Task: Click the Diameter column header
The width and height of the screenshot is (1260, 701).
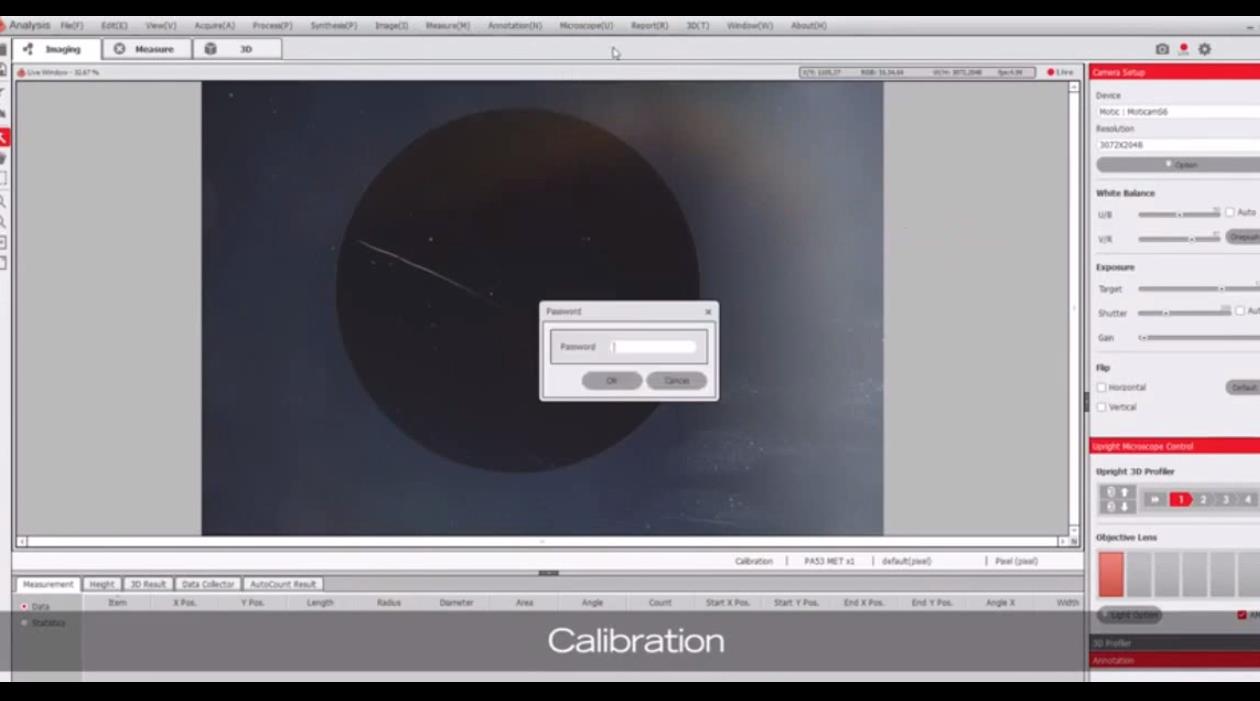Action: [456, 603]
